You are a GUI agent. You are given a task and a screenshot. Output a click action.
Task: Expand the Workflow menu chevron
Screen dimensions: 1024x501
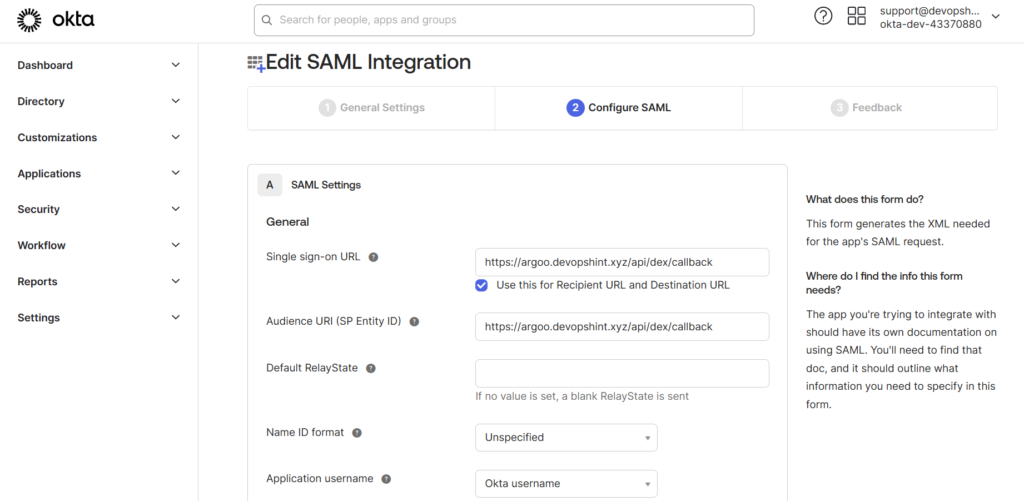coord(175,246)
